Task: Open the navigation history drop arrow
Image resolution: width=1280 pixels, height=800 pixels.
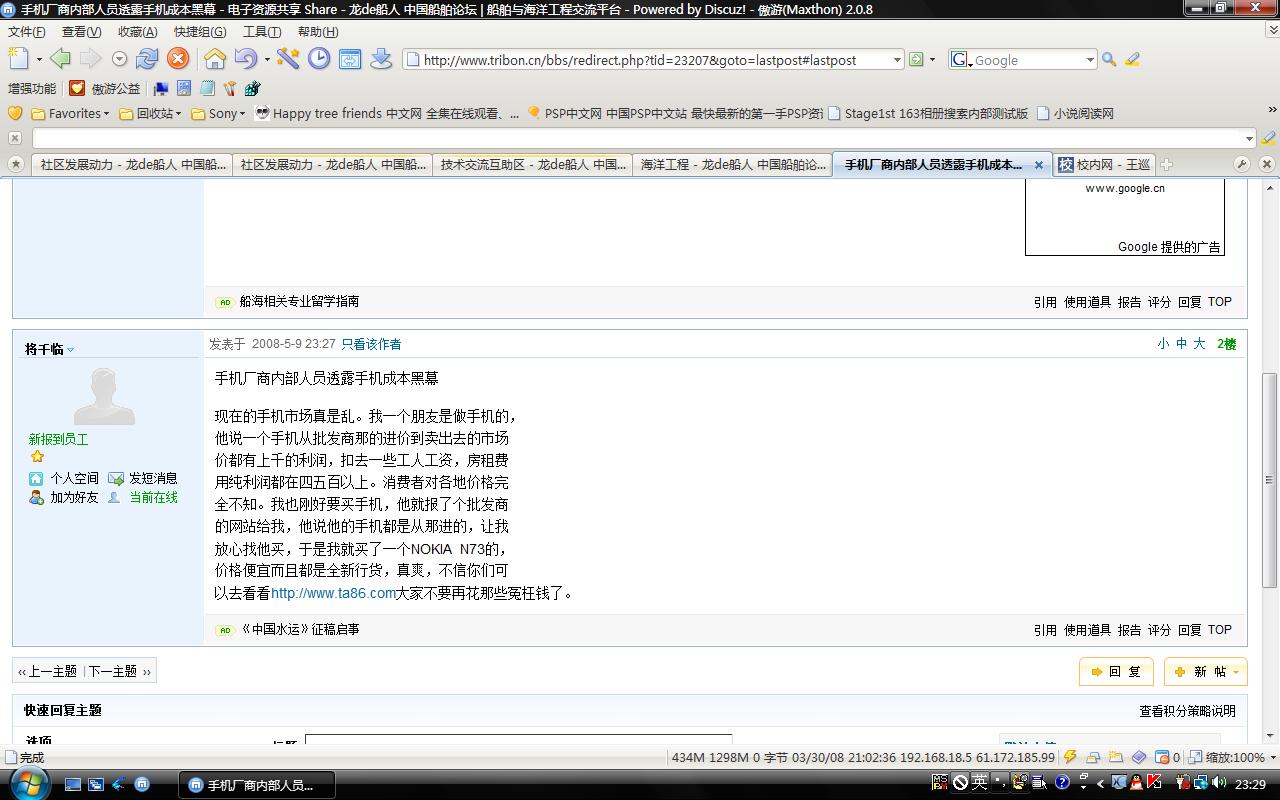Action: 119,59
